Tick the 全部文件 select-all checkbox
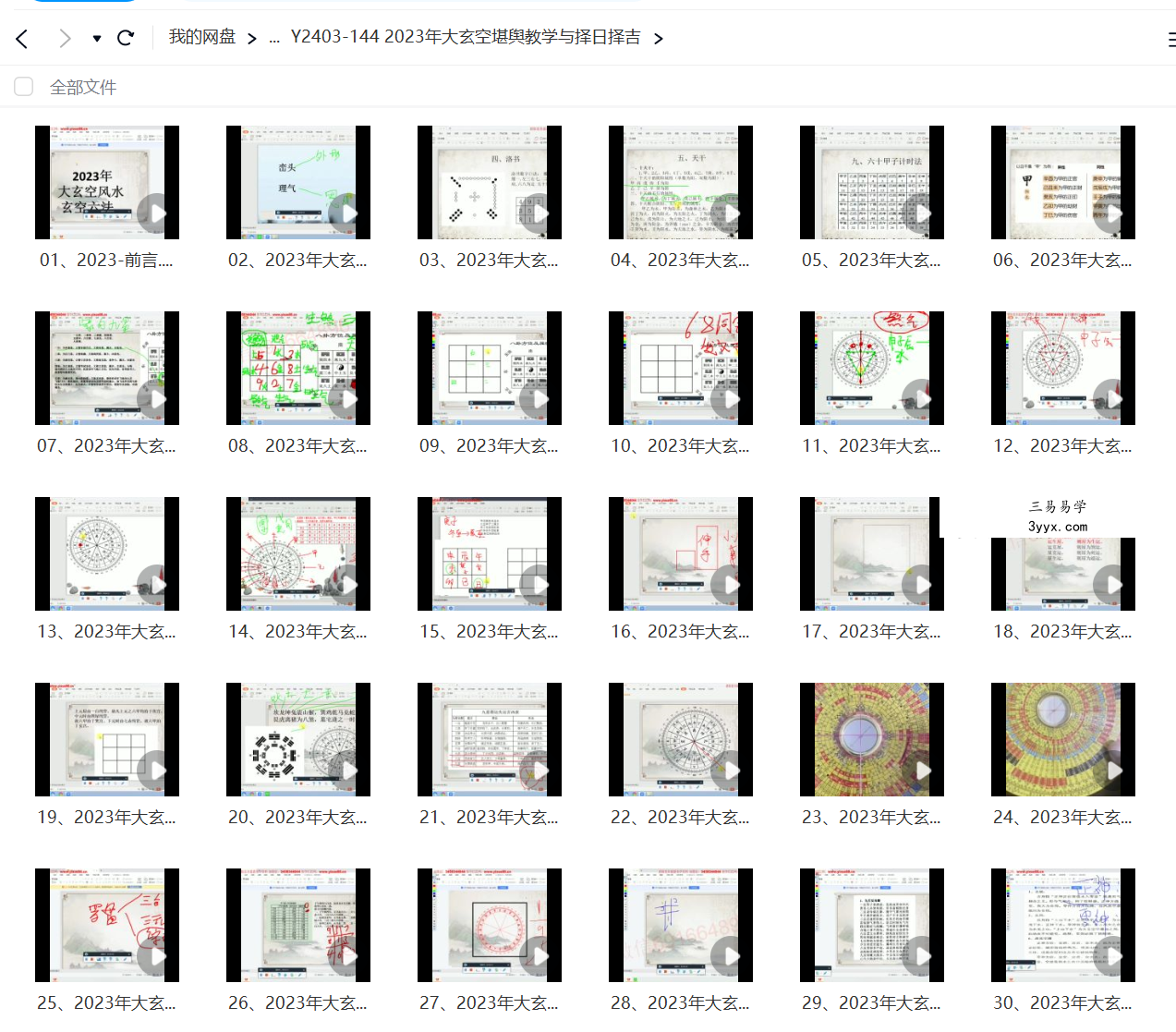 24,87
